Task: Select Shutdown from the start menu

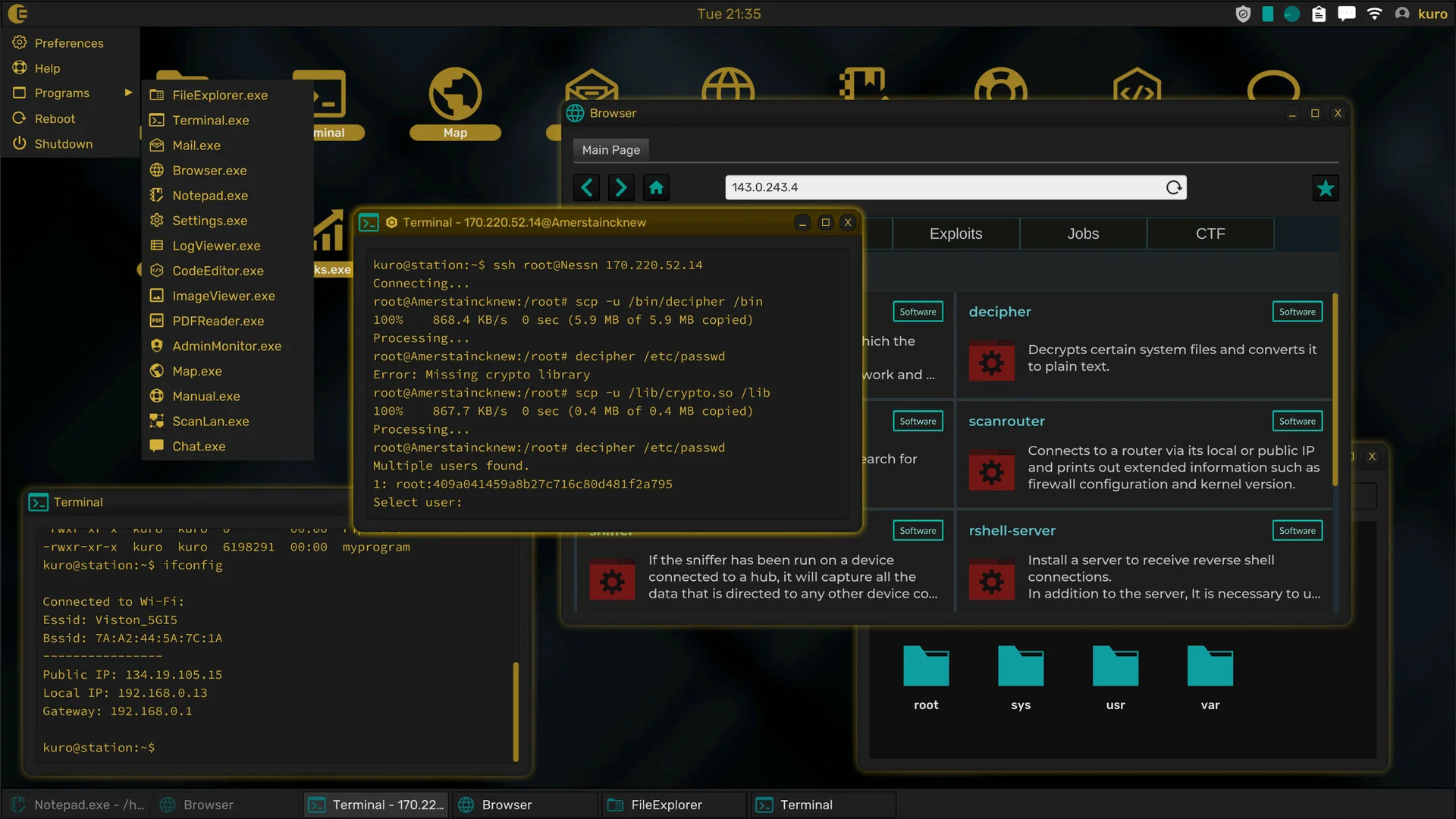Action: click(x=64, y=143)
